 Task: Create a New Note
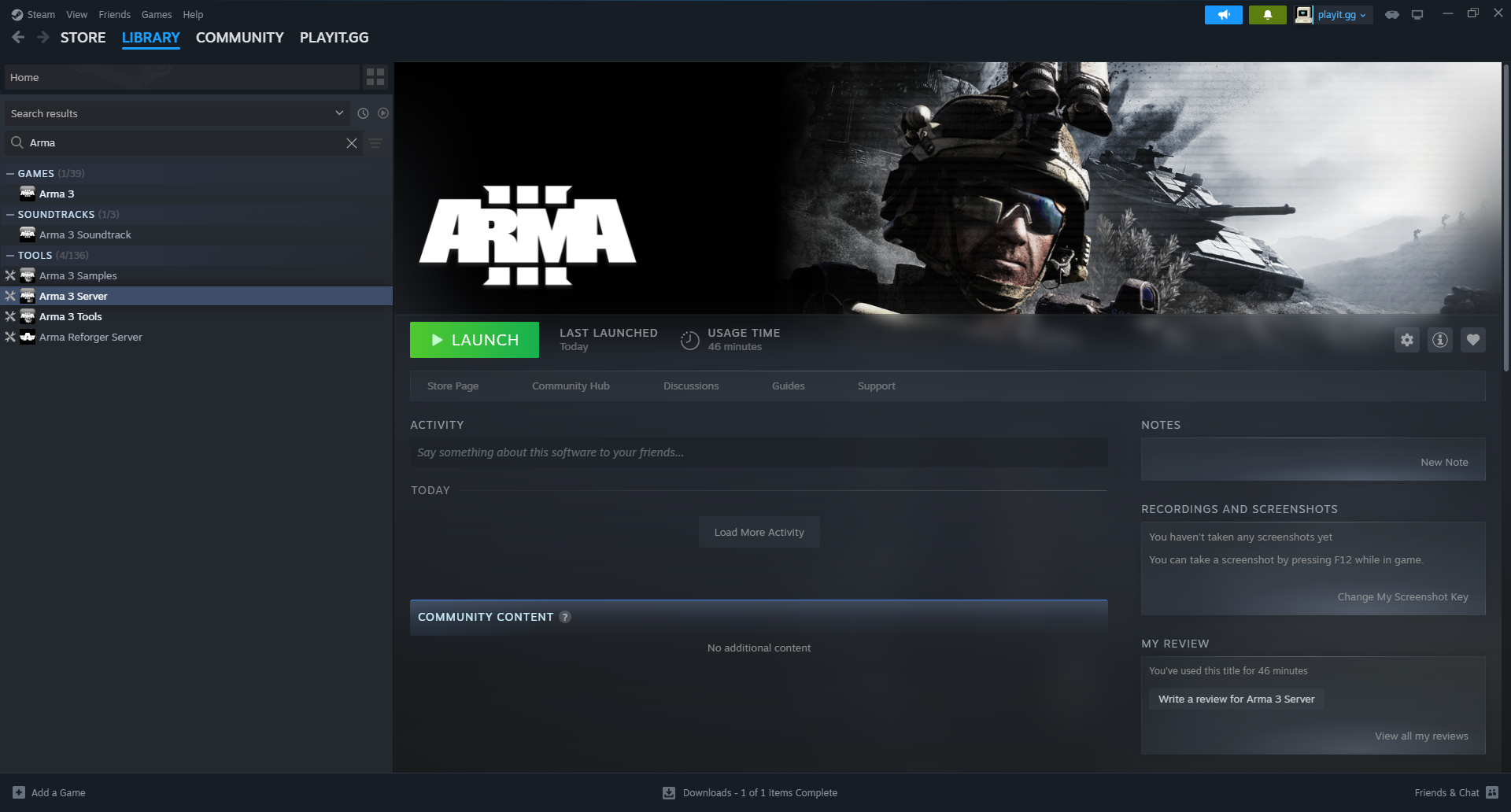[1444, 462]
